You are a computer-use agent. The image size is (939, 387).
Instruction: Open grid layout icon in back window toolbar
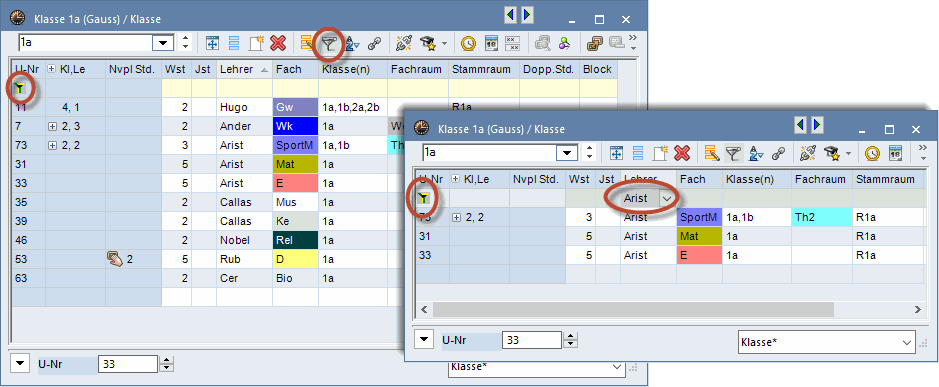(213, 43)
